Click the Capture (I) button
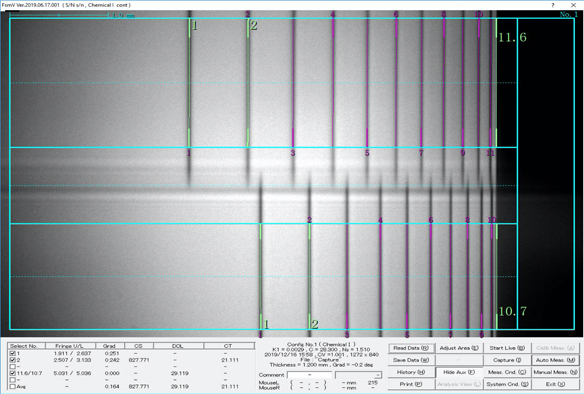Viewport: 584px width, 394px height. (x=507, y=360)
